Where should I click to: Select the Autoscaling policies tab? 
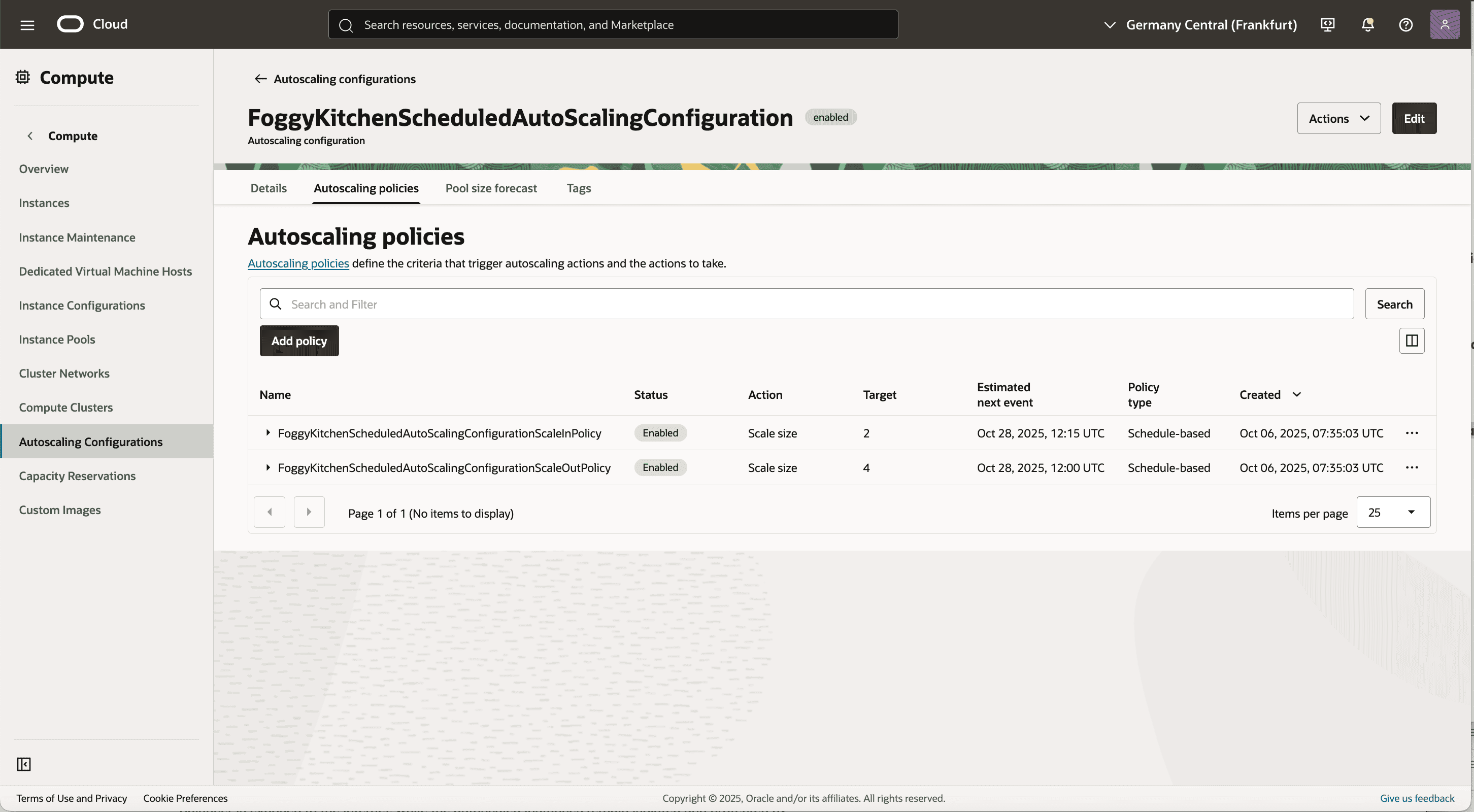(x=365, y=188)
